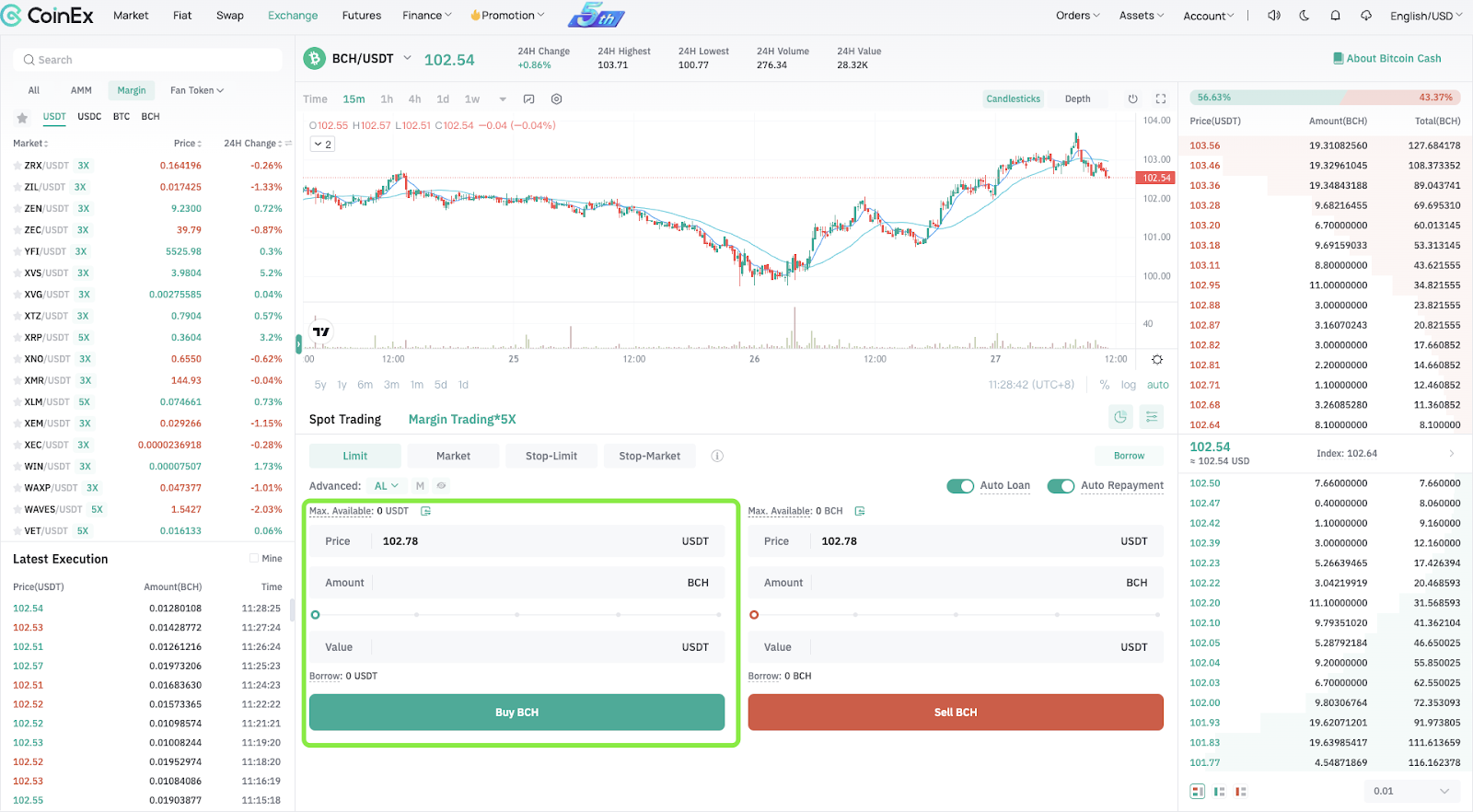Show sell orders only in order book
1473x812 pixels.
tap(1241, 791)
